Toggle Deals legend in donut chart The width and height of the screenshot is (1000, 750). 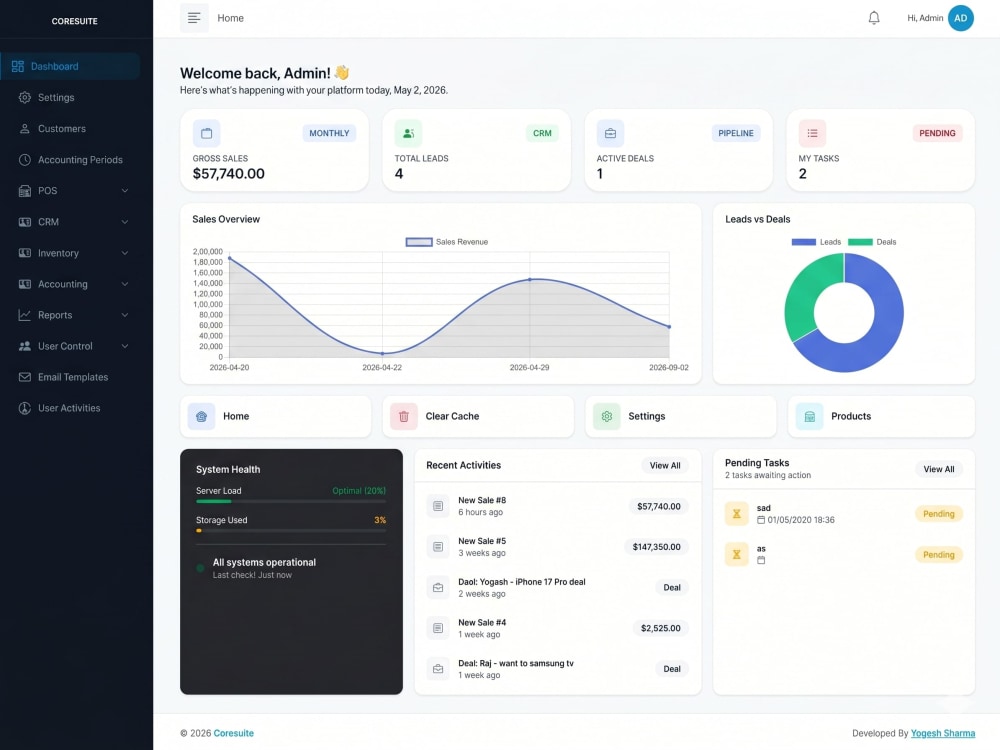coord(872,242)
